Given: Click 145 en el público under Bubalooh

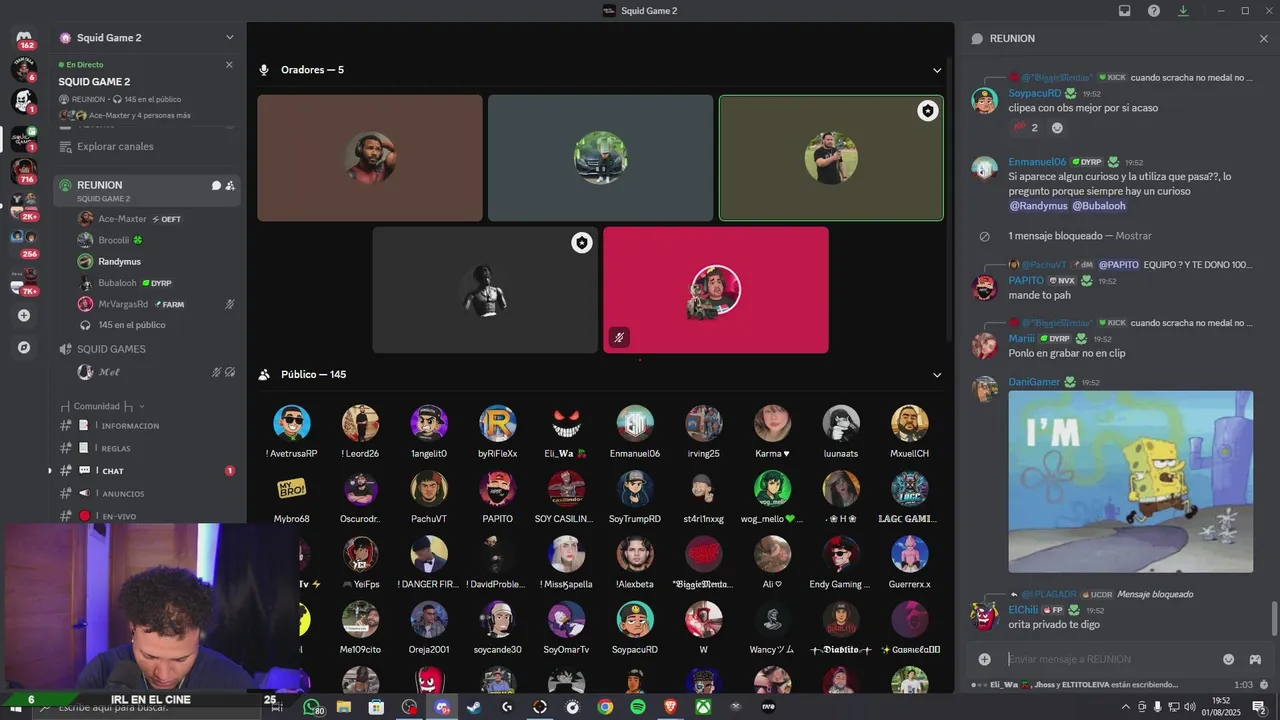Looking at the screenshot, I should (x=132, y=325).
